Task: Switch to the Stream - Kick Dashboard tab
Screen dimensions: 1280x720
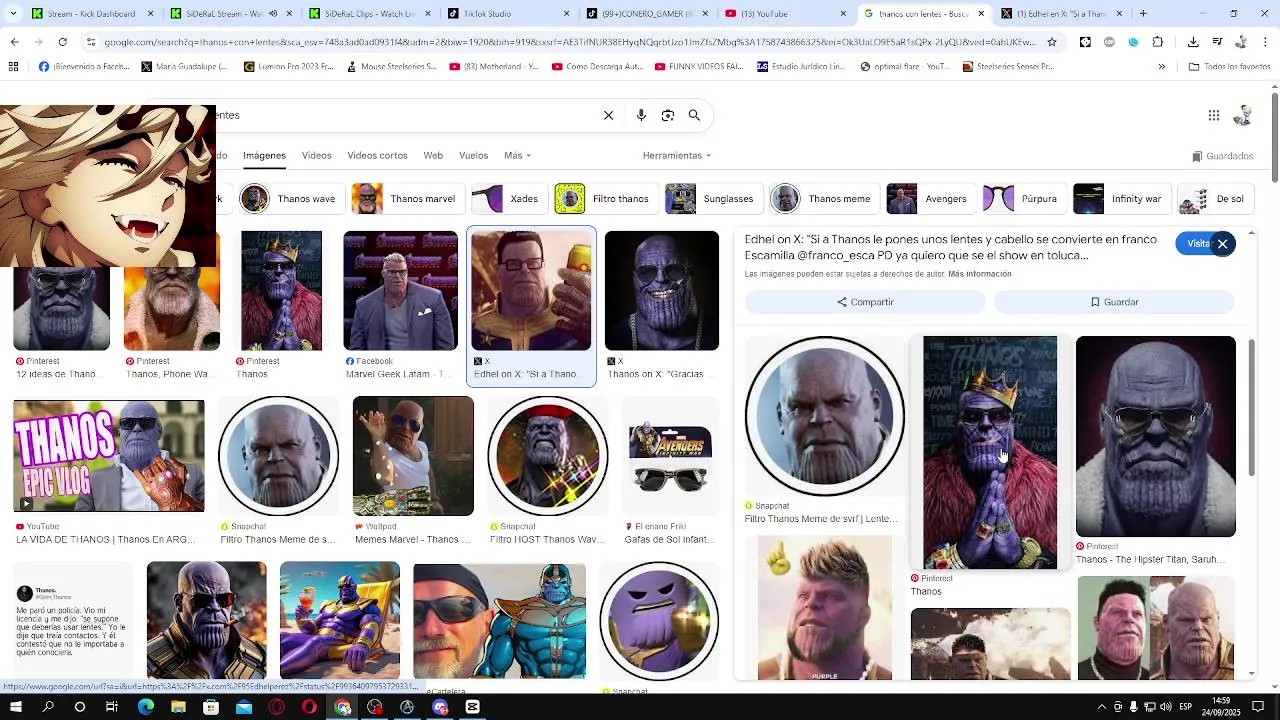Action: [91, 14]
